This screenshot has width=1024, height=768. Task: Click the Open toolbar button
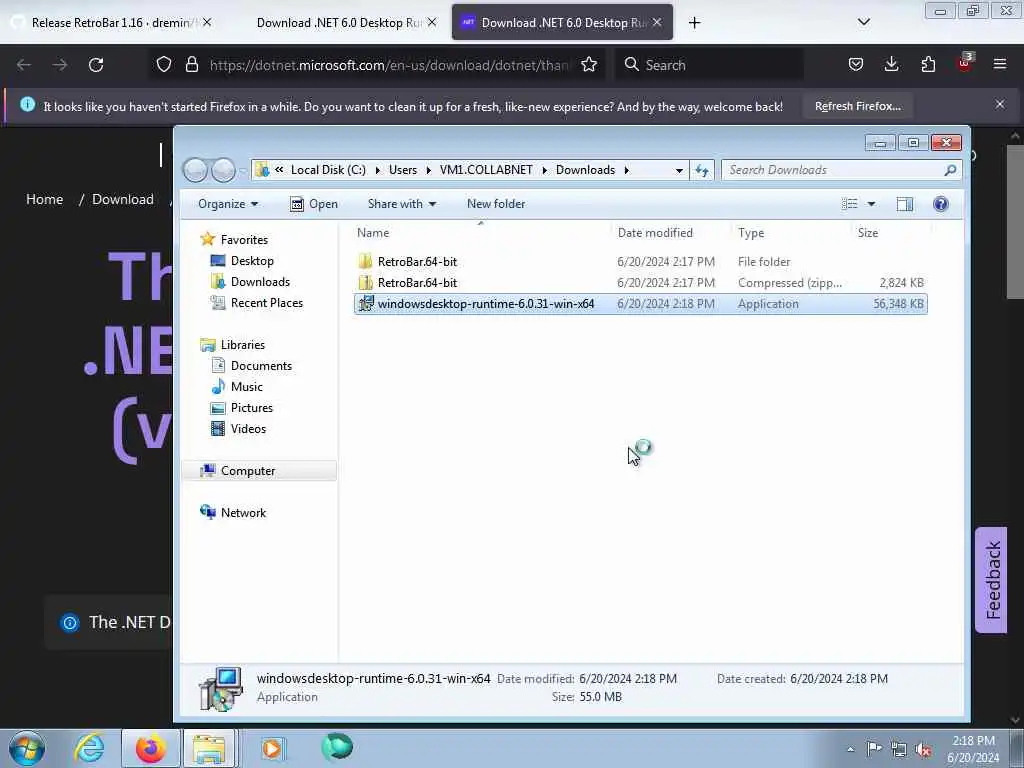313,204
